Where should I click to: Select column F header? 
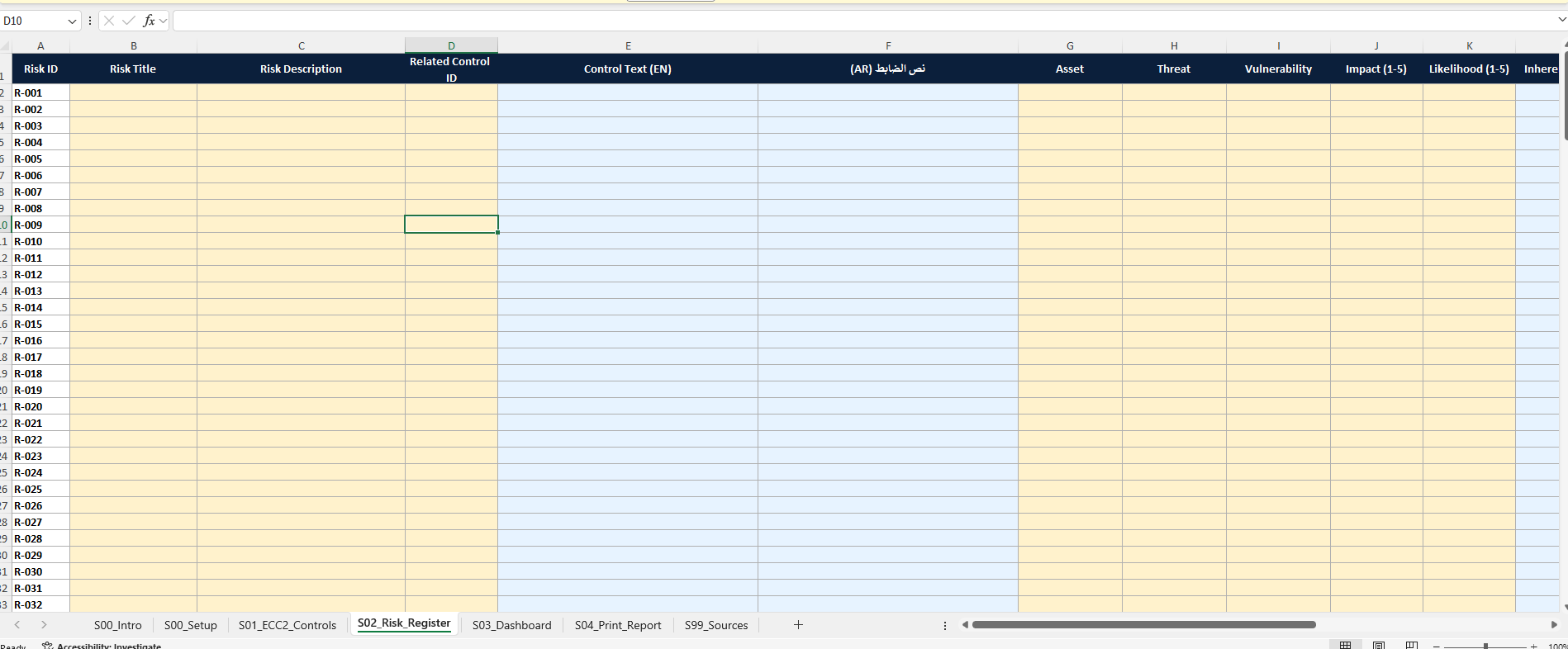(888, 46)
